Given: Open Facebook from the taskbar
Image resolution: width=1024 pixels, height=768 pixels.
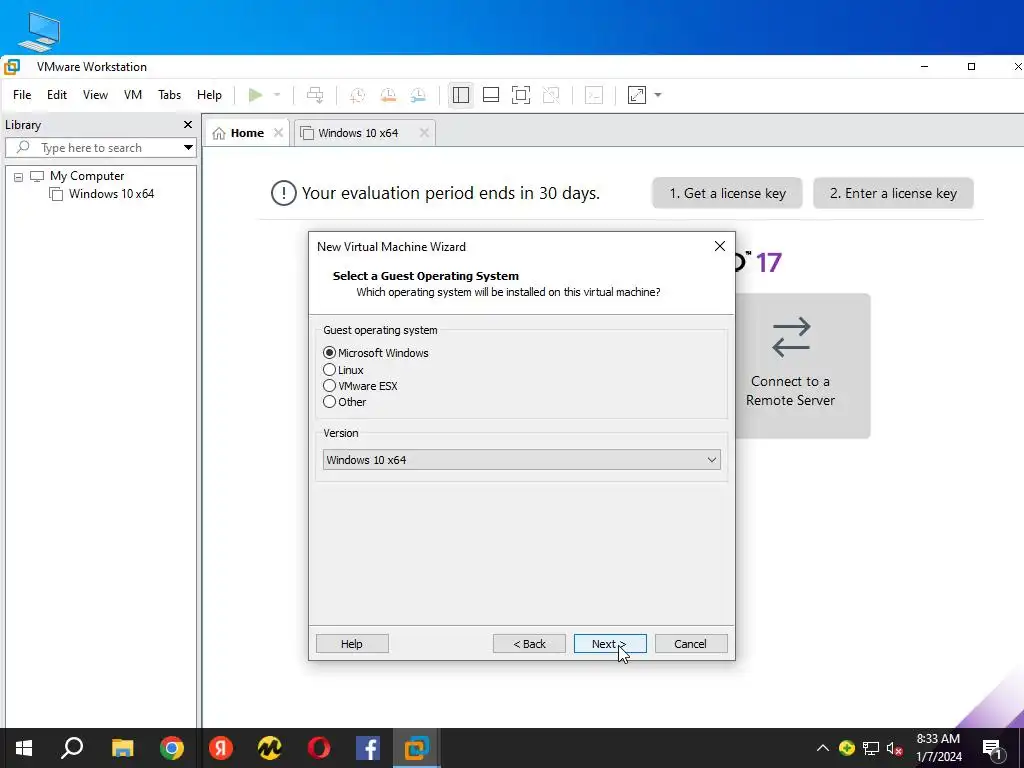Looking at the screenshot, I should click(x=368, y=748).
